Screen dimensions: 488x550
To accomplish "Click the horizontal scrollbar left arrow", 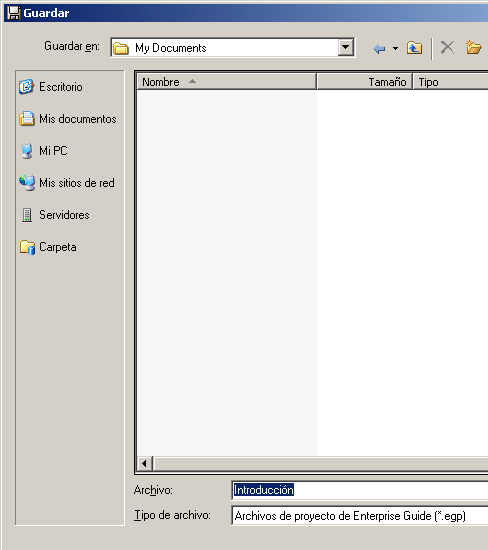I will tap(145, 464).
